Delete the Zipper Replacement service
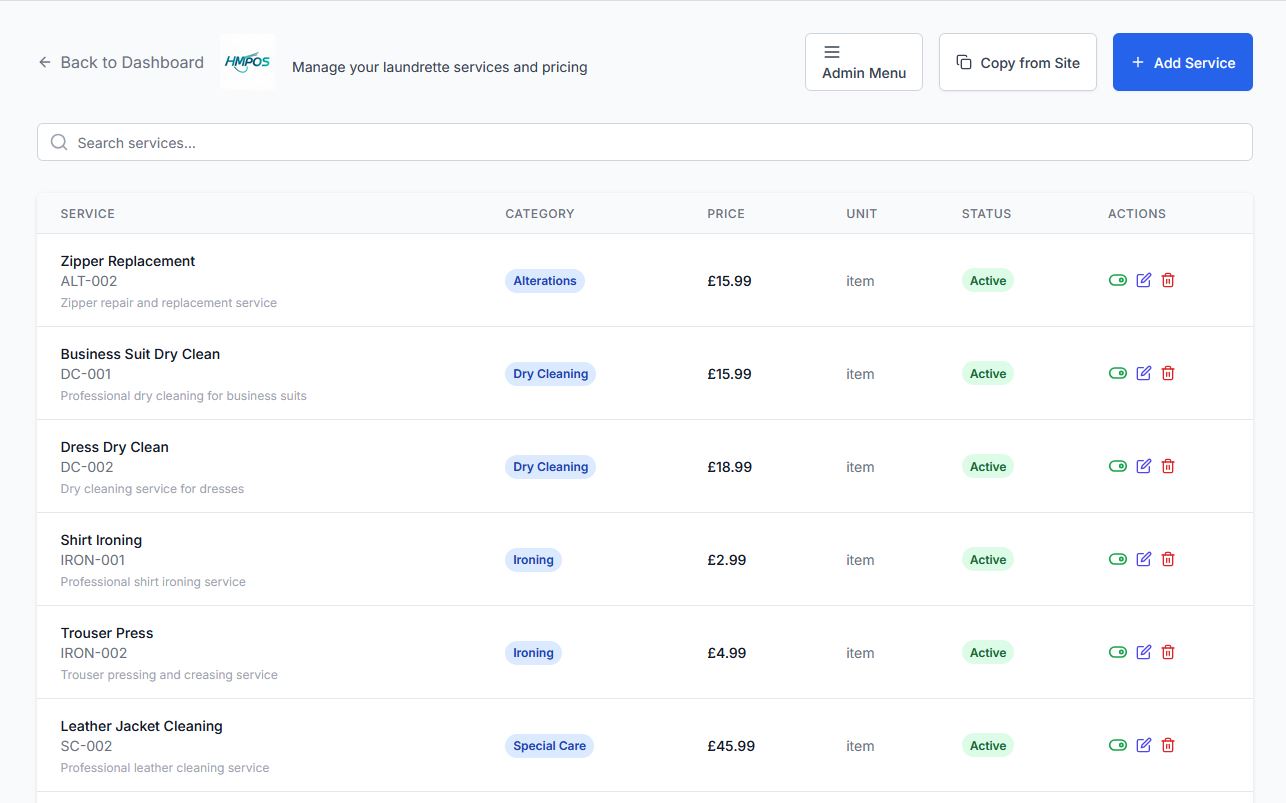Image resolution: width=1286 pixels, height=803 pixels. tap(1168, 280)
